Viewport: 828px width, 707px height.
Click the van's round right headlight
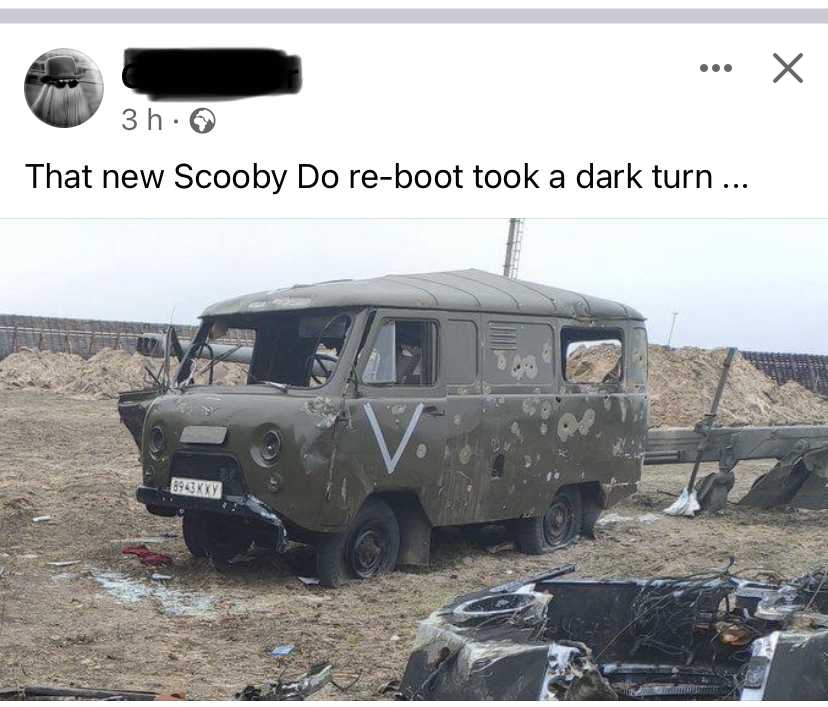(x=267, y=446)
